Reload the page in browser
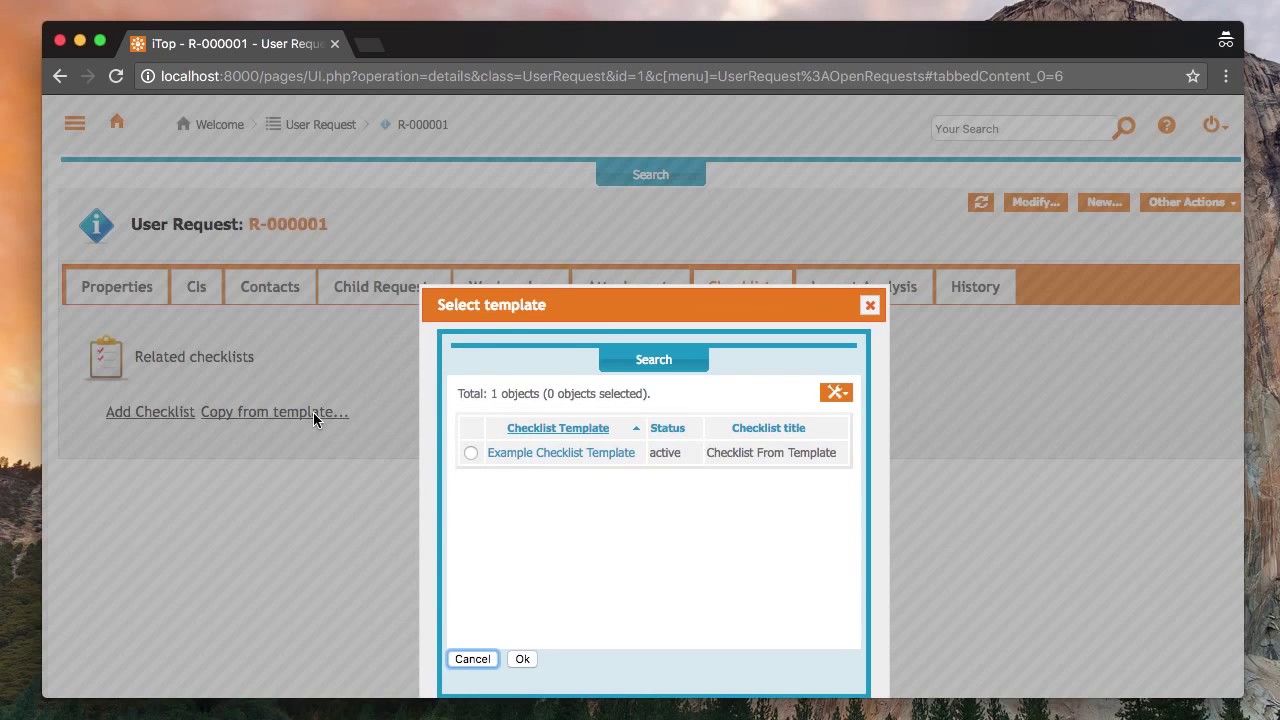 (116, 76)
